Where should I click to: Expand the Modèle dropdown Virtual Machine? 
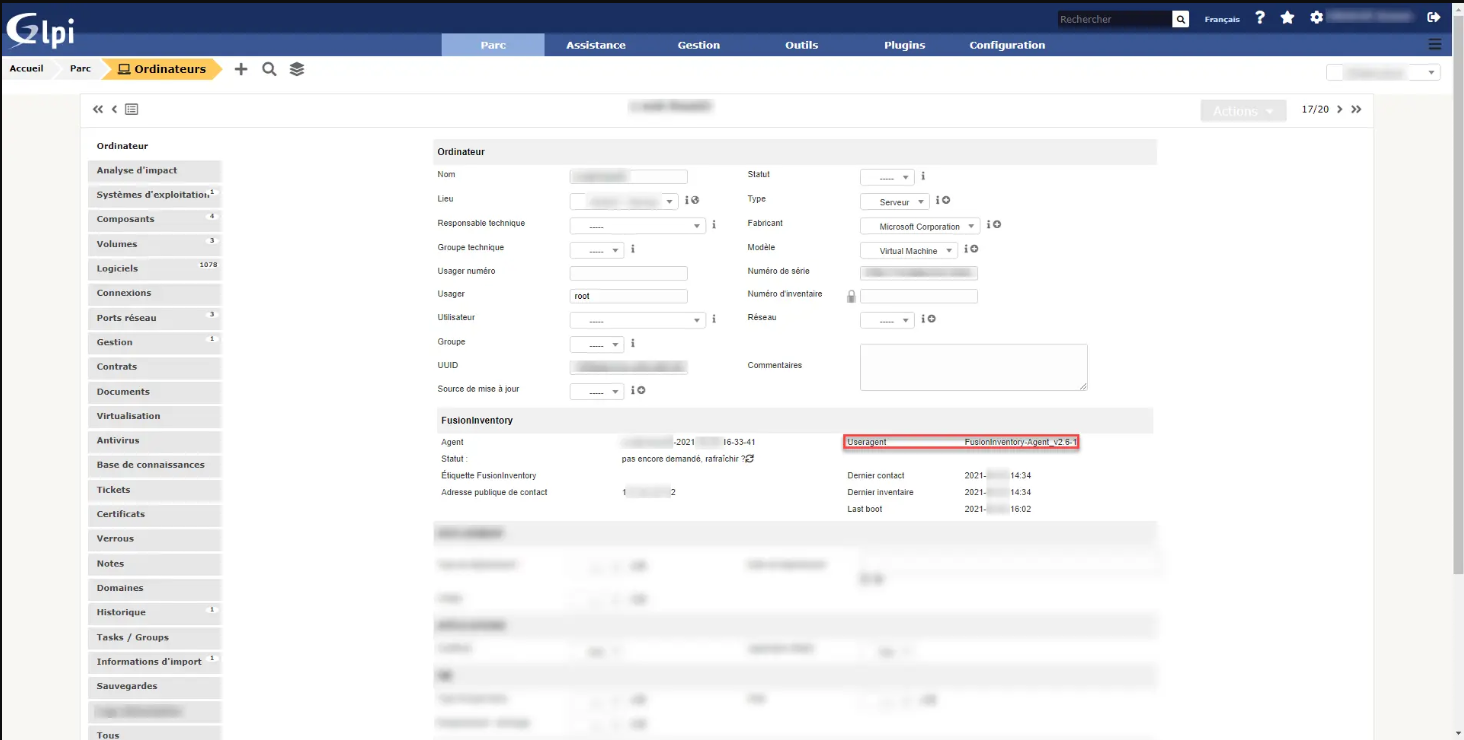tap(909, 251)
